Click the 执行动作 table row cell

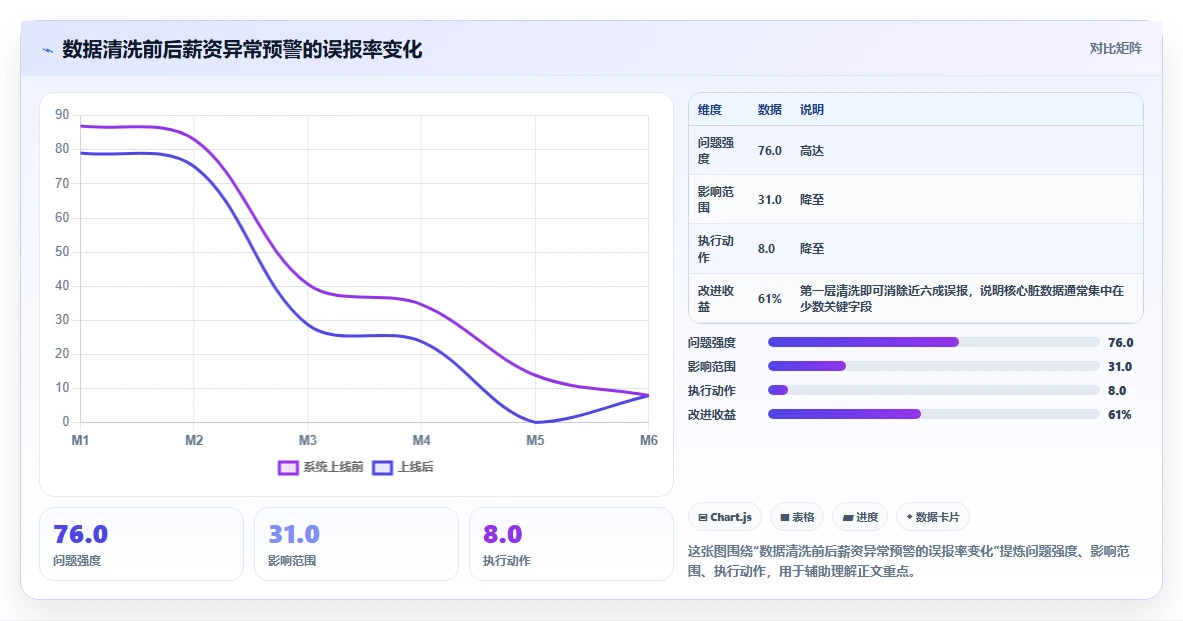(716, 249)
